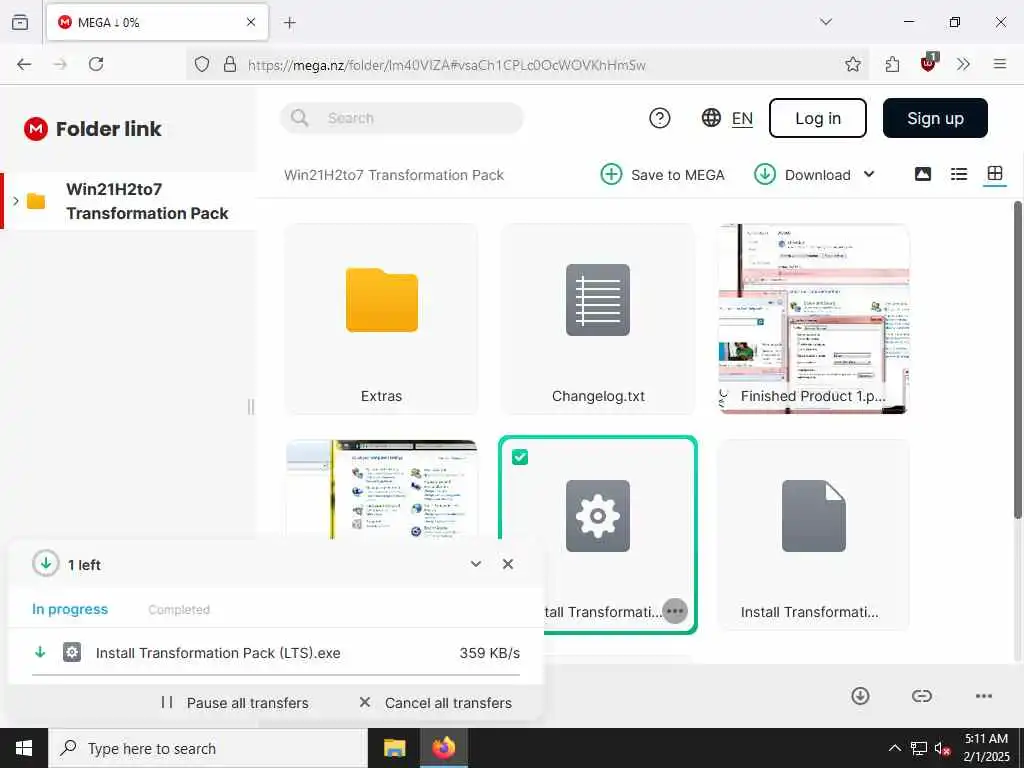The height and width of the screenshot is (768, 1024).
Task: Switch to grid thumbnail view
Action: (x=995, y=173)
